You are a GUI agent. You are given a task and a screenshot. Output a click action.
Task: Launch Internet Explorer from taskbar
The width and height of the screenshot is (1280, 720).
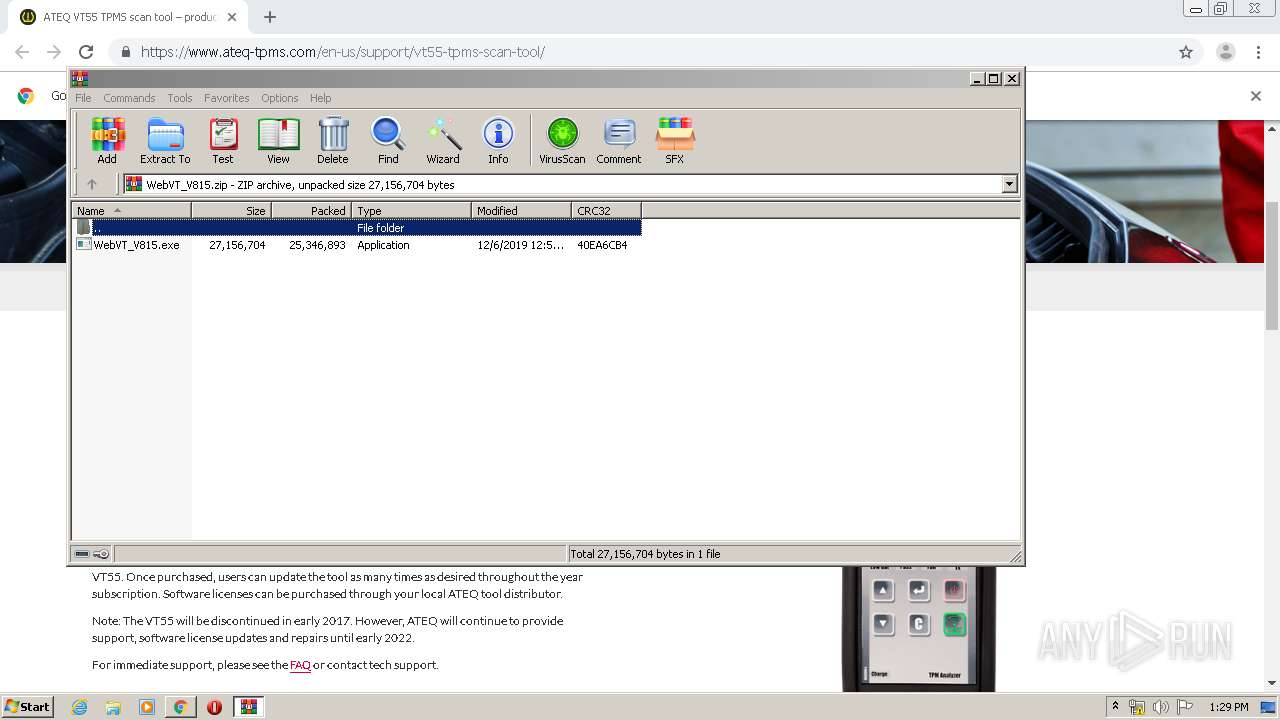[79, 707]
